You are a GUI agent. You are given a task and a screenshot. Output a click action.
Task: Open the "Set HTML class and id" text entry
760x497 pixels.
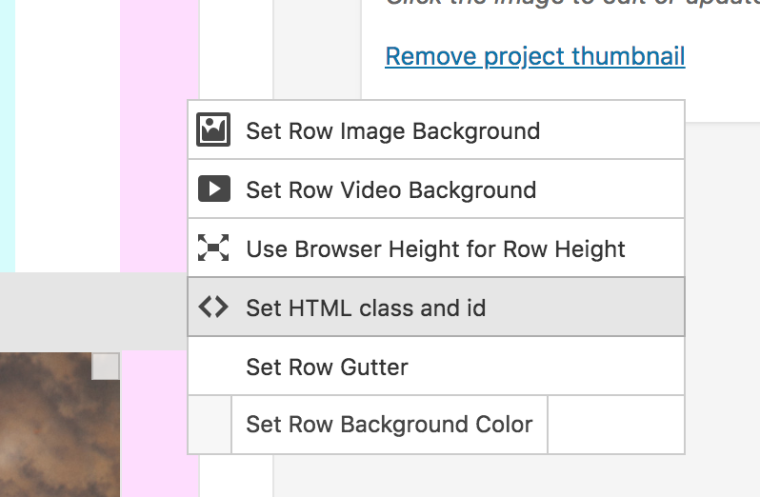[366, 308]
